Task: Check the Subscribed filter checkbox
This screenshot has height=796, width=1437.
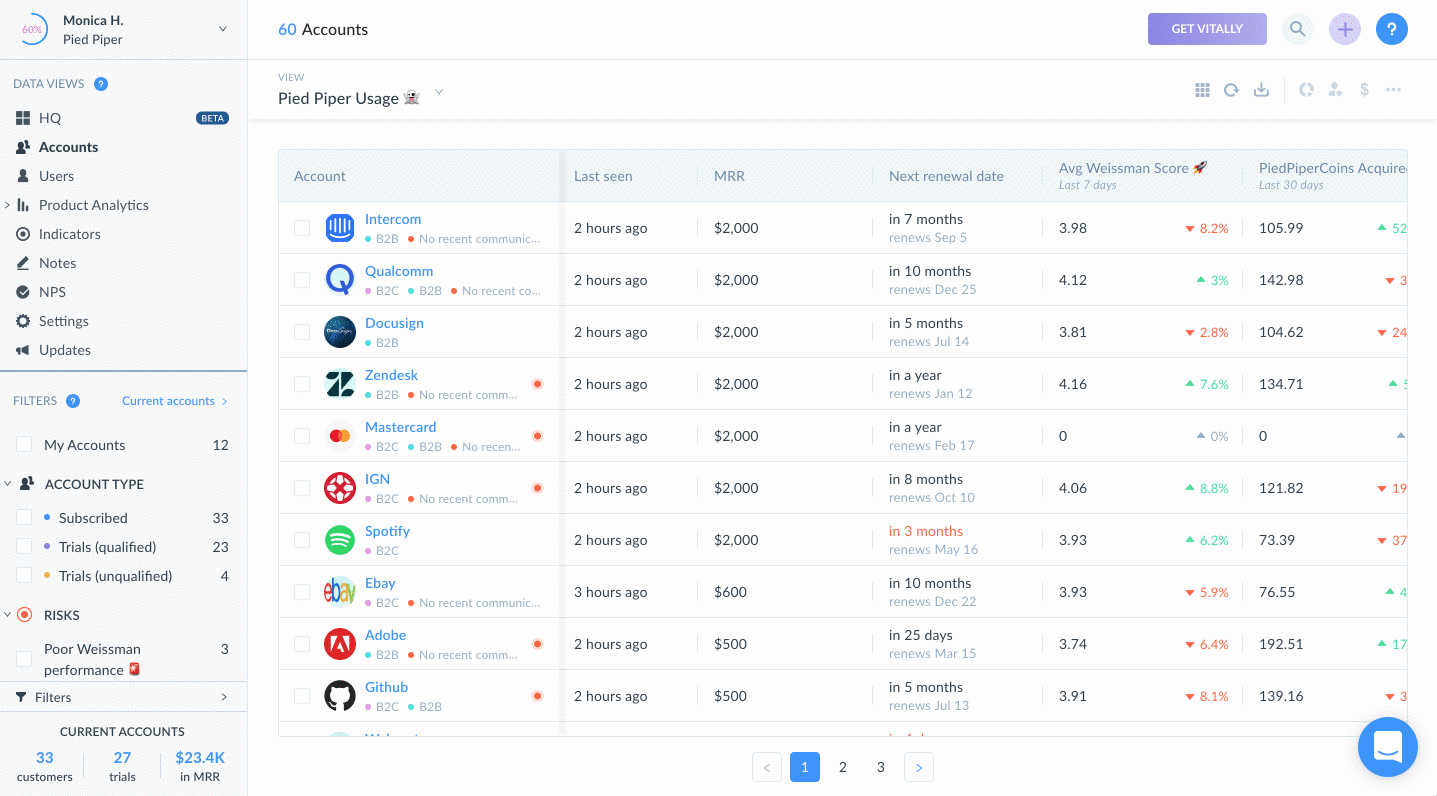Action: [x=24, y=518]
